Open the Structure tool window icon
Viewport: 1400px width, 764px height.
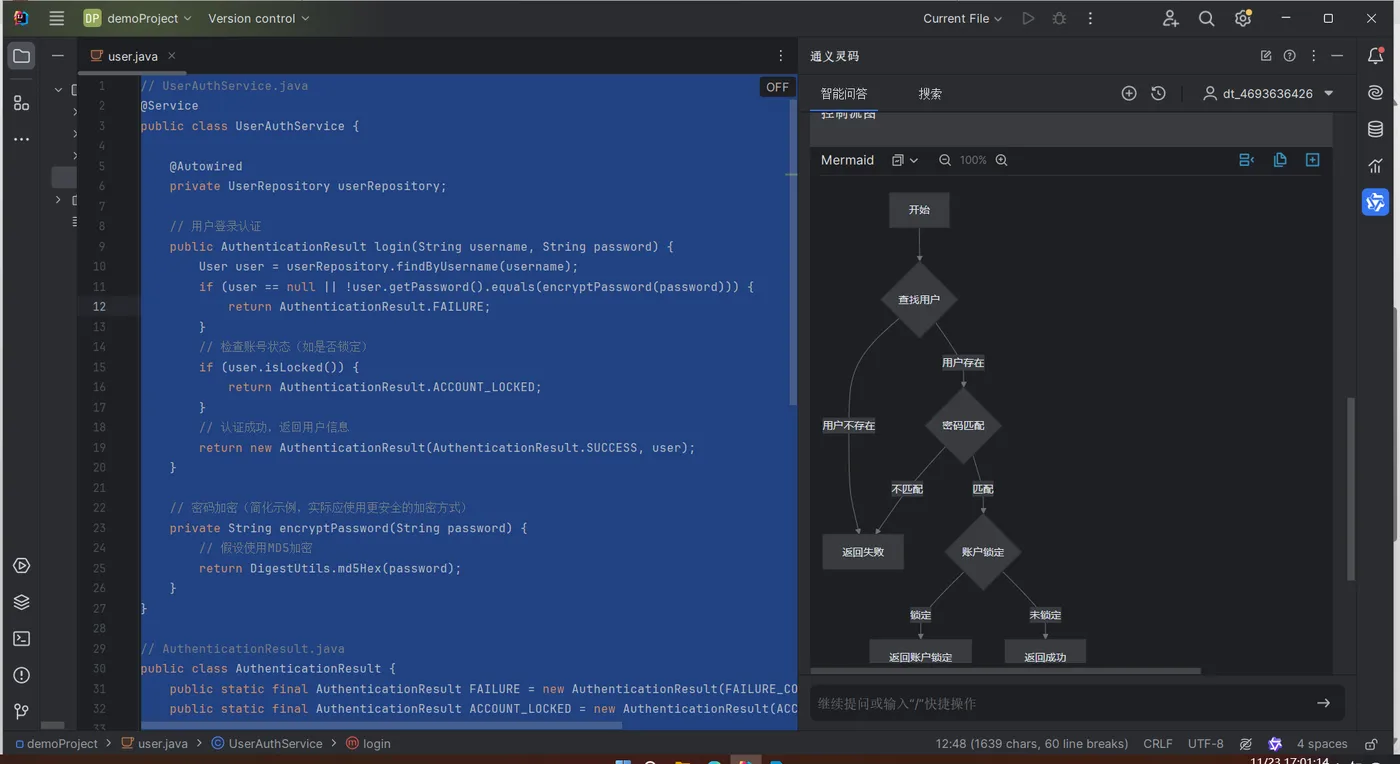(x=21, y=102)
